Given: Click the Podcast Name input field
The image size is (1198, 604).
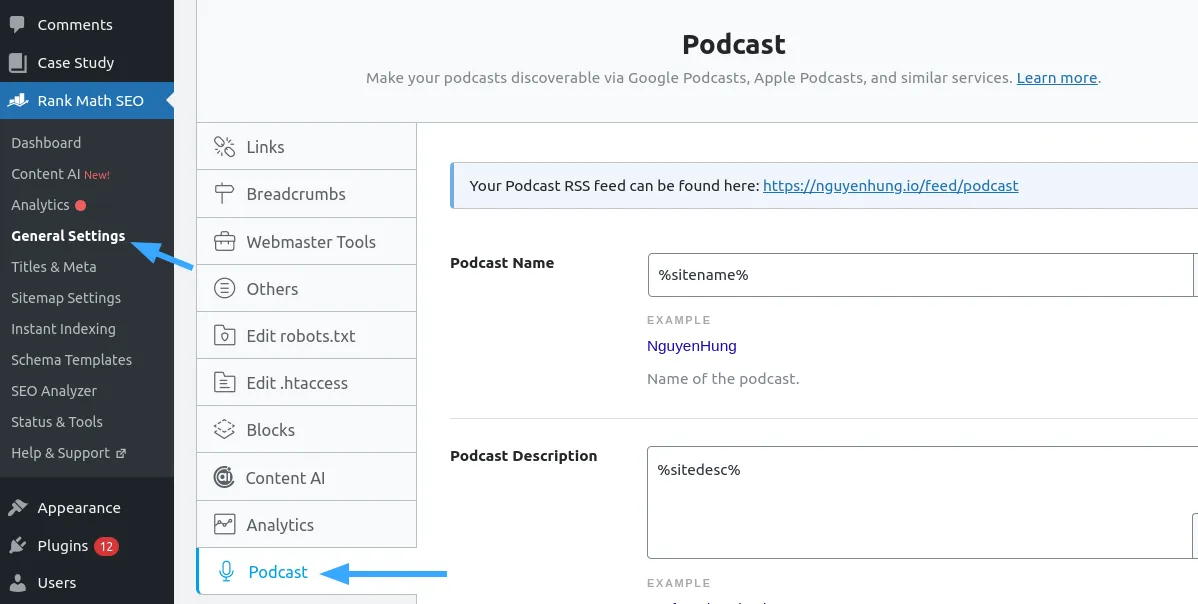Looking at the screenshot, I should click(920, 275).
